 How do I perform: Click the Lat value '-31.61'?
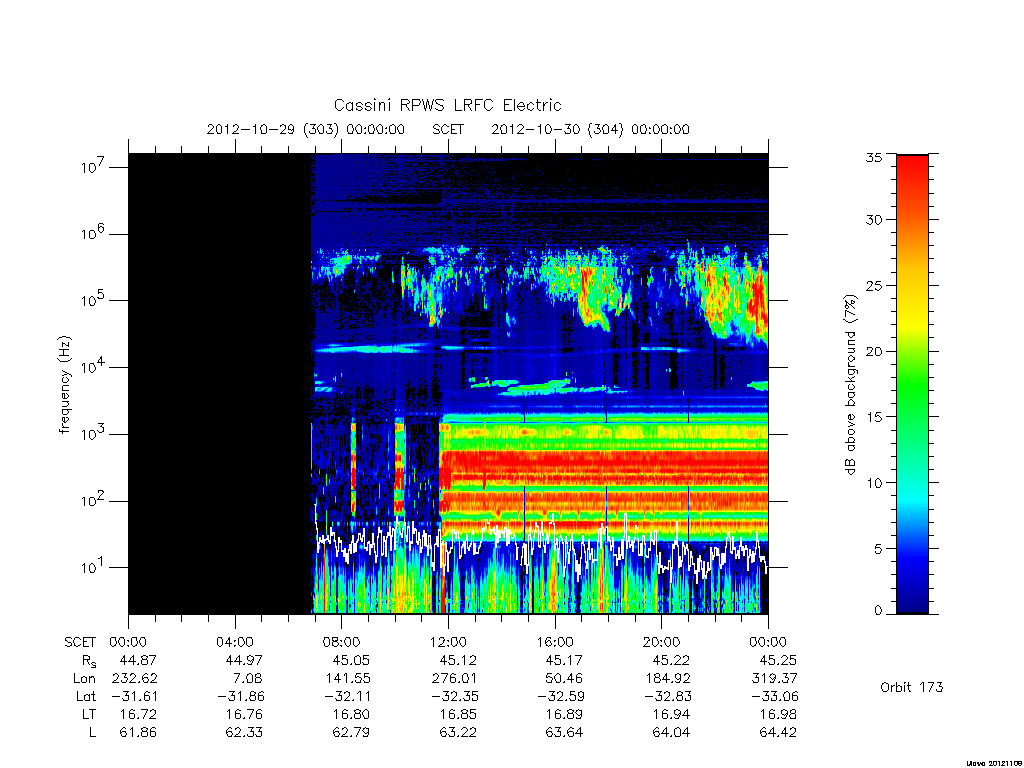tap(134, 696)
